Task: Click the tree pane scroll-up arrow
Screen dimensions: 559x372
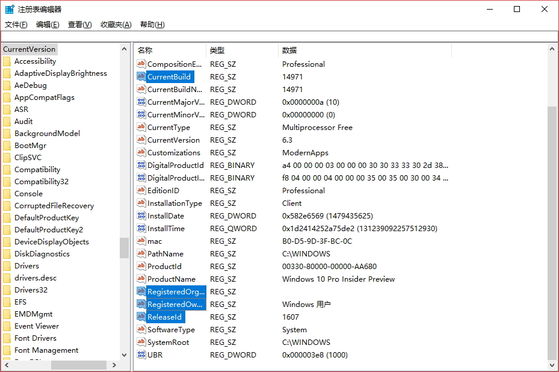Action: (x=124, y=49)
